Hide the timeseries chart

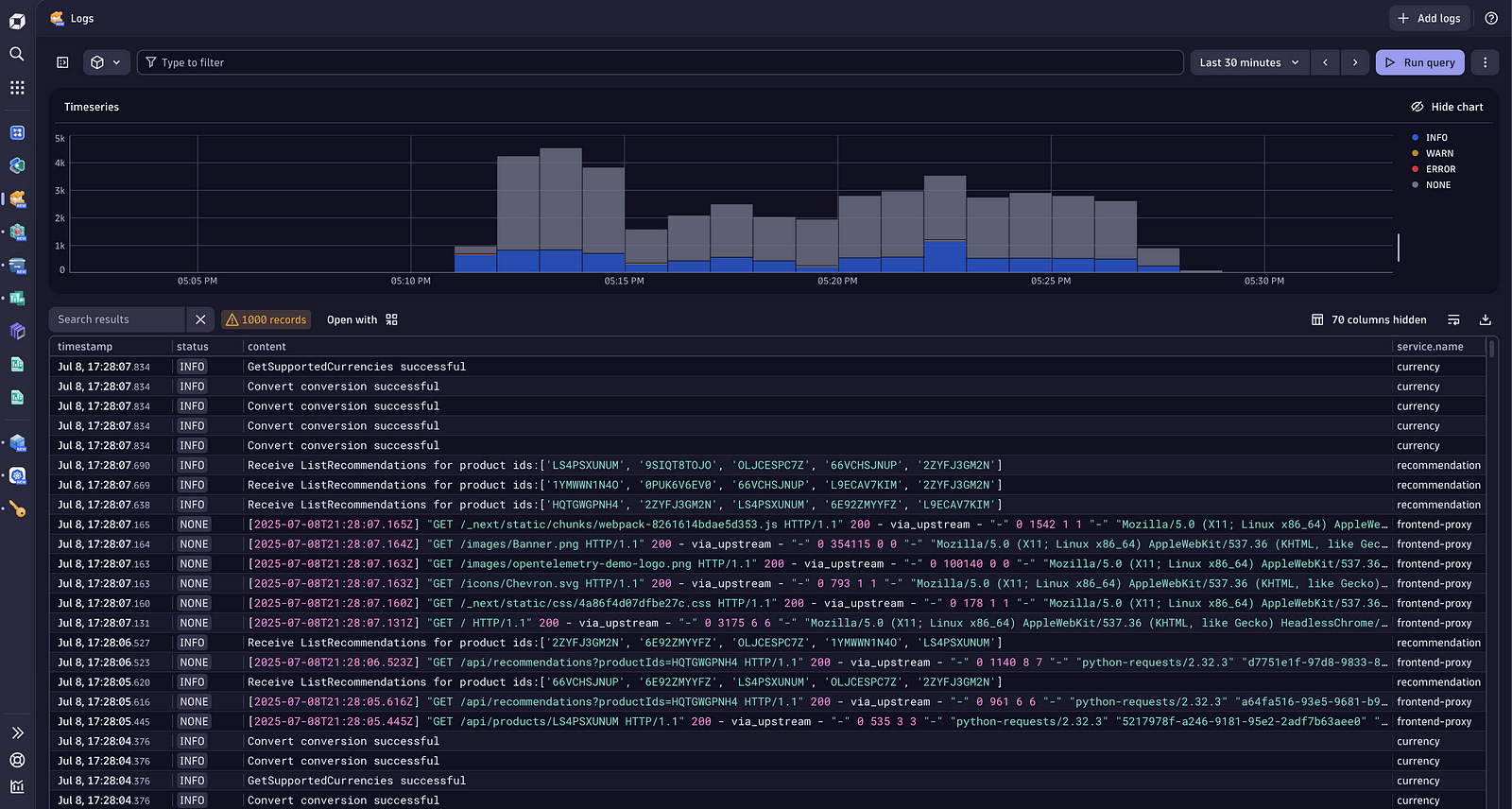click(1447, 107)
